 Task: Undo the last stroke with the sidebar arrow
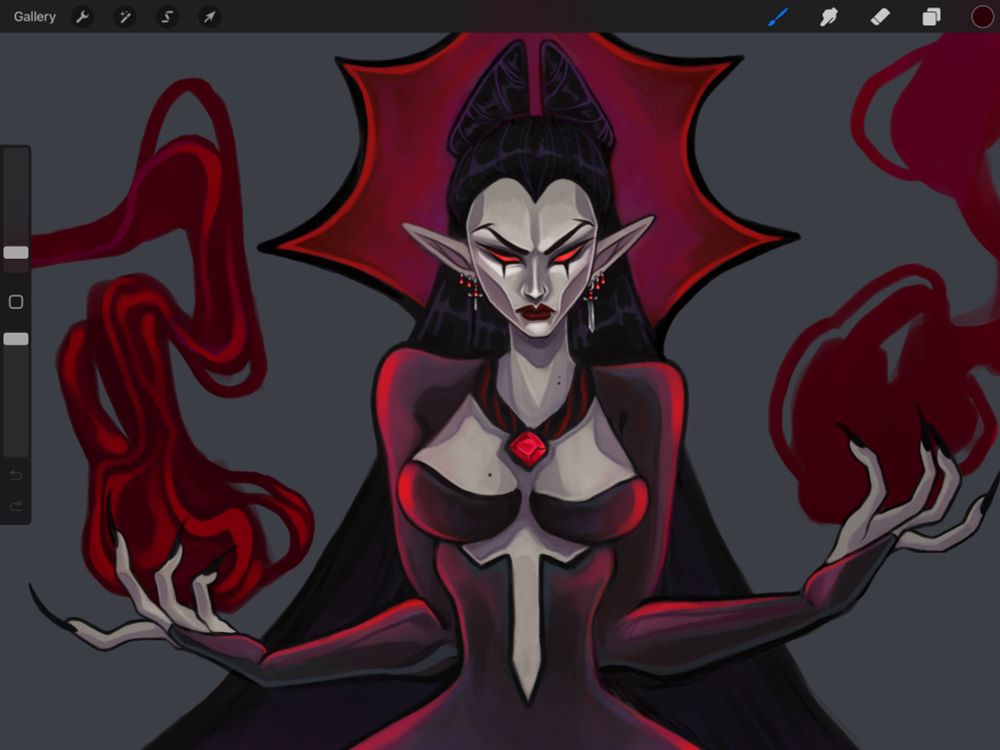(x=16, y=475)
